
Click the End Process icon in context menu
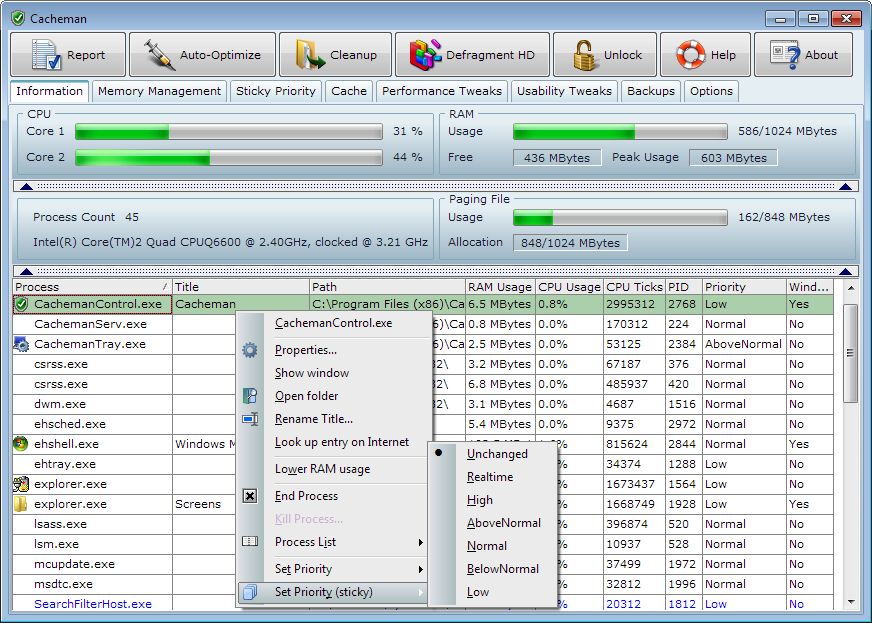[x=249, y=496]
